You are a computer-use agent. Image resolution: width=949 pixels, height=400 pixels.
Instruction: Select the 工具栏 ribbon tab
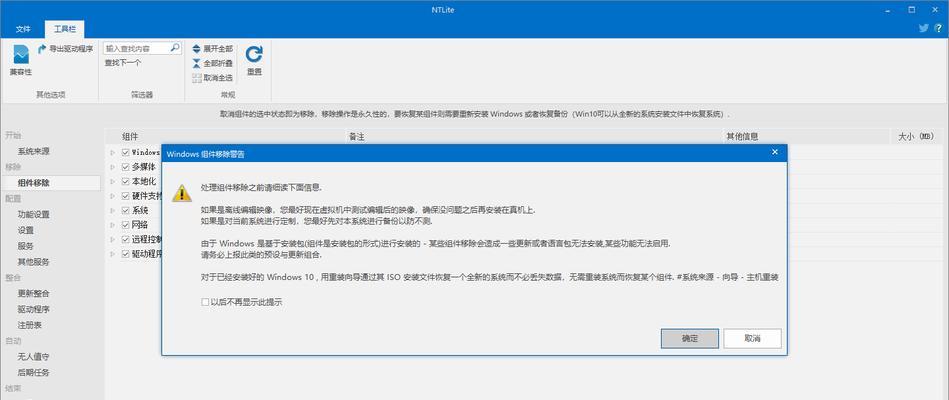(x=65, y=29)
